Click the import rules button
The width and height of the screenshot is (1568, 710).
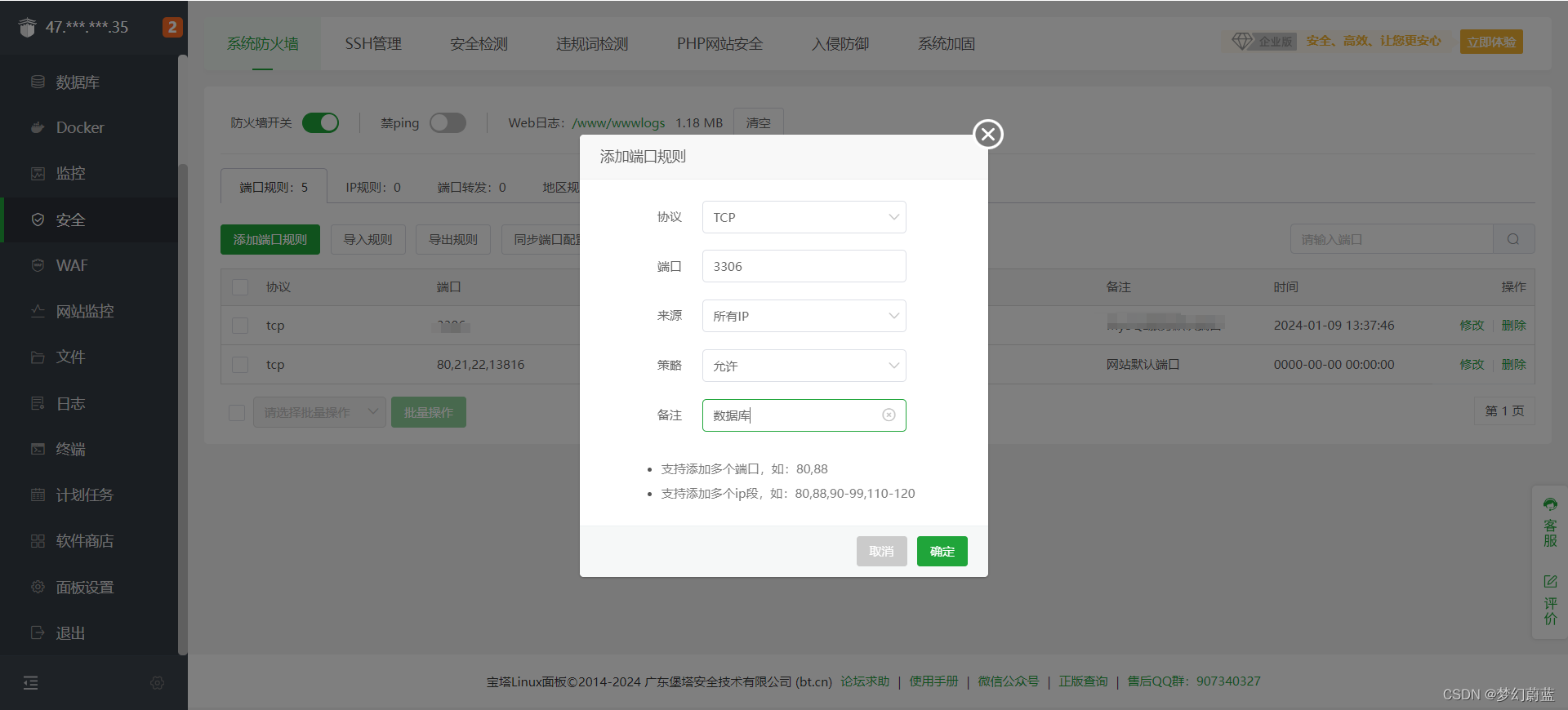click(x=368, y=239)
